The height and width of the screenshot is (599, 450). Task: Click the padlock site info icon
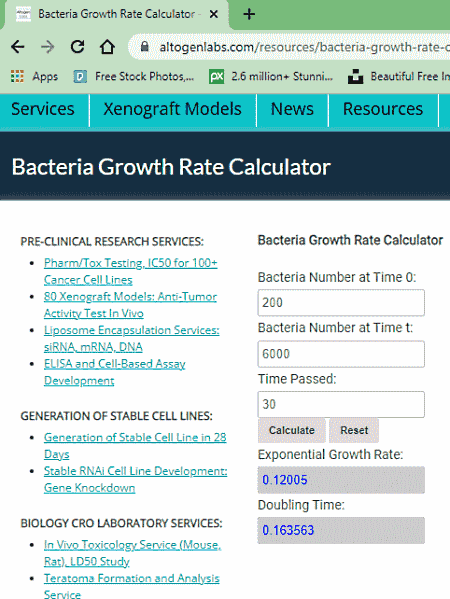coord(144,47)
